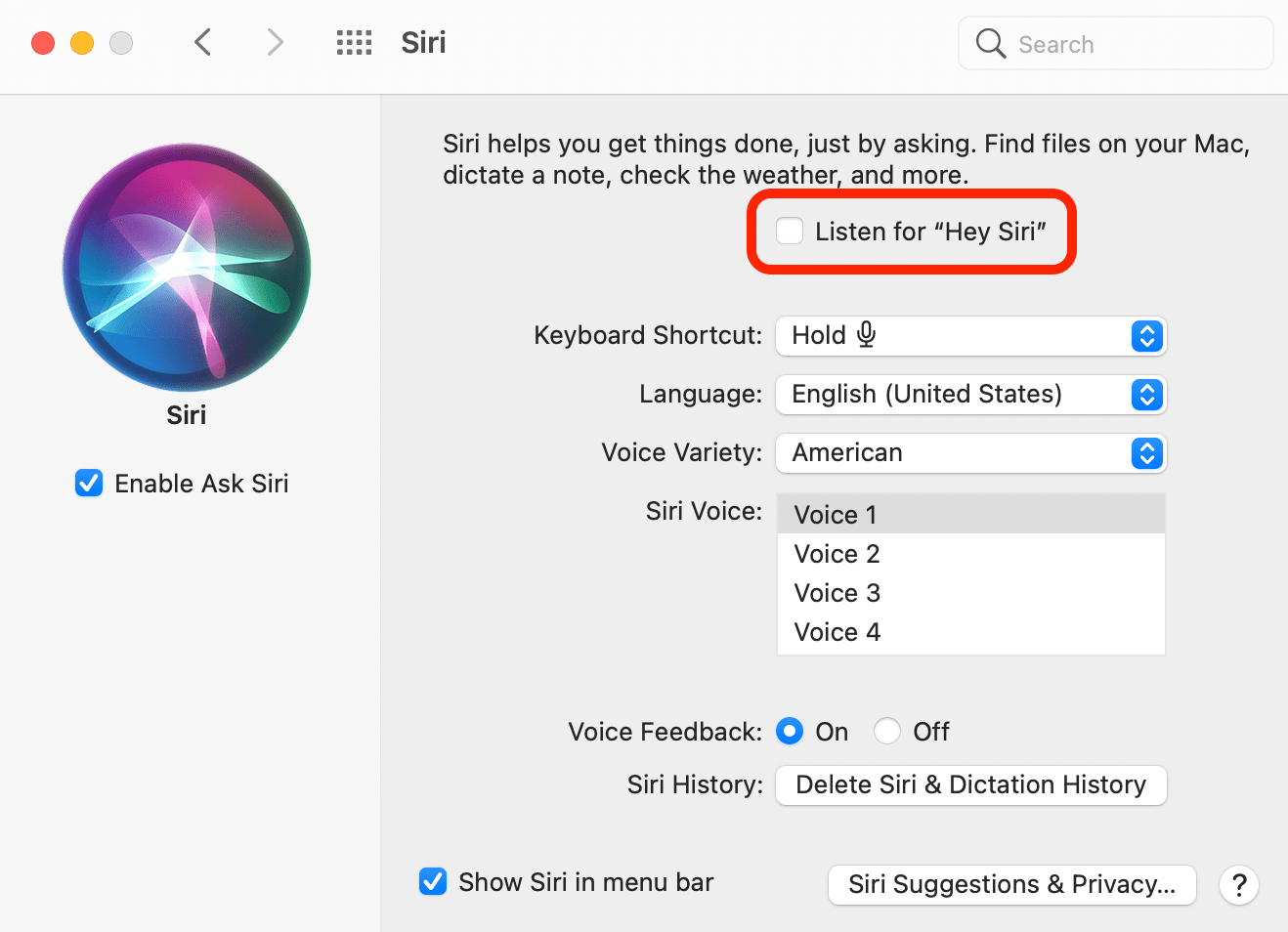
Task: Click the back navigation arrow
Action: tap(202, 42)
